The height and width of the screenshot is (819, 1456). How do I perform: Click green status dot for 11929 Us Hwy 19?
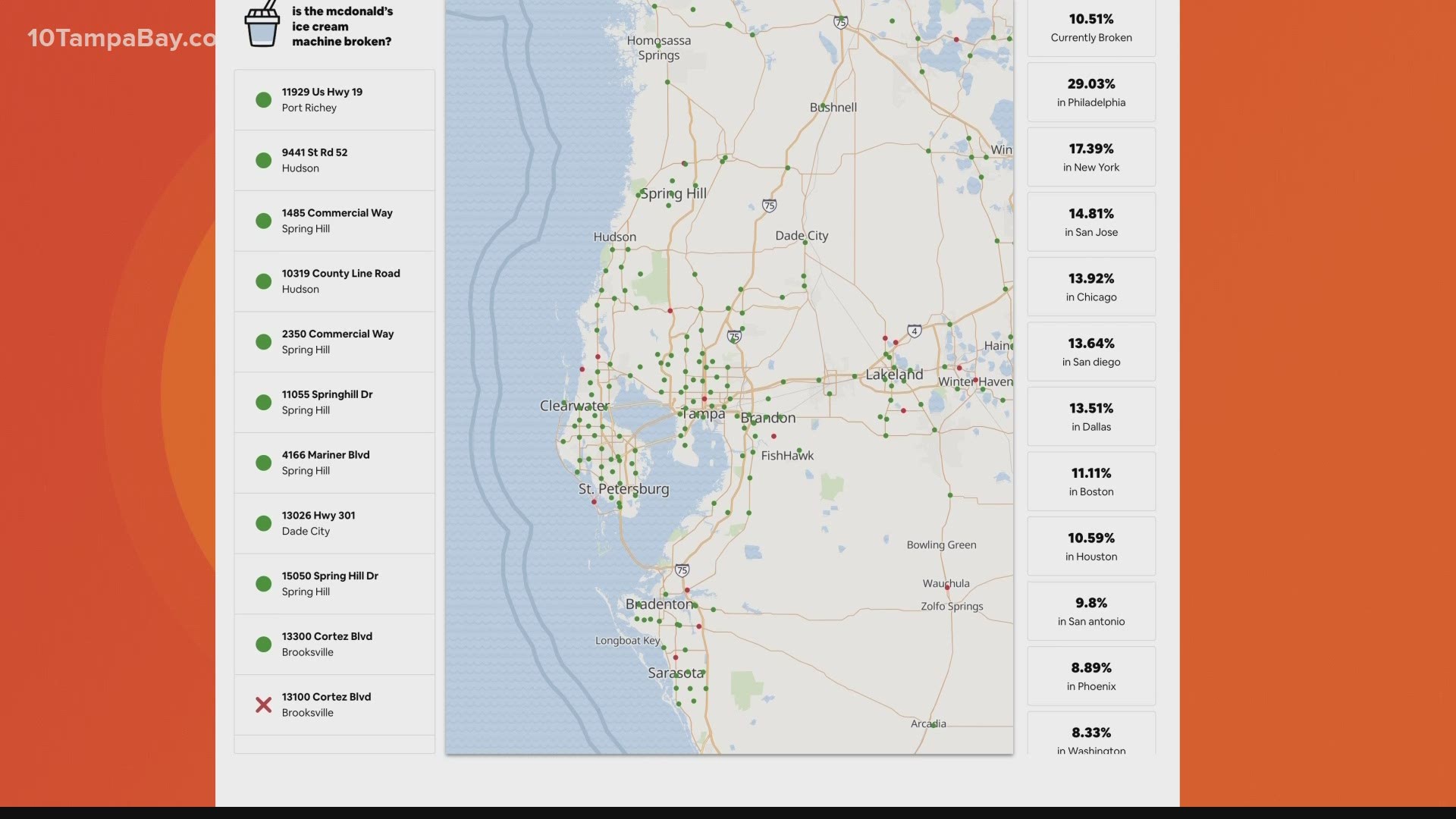[x=263, y=99]
